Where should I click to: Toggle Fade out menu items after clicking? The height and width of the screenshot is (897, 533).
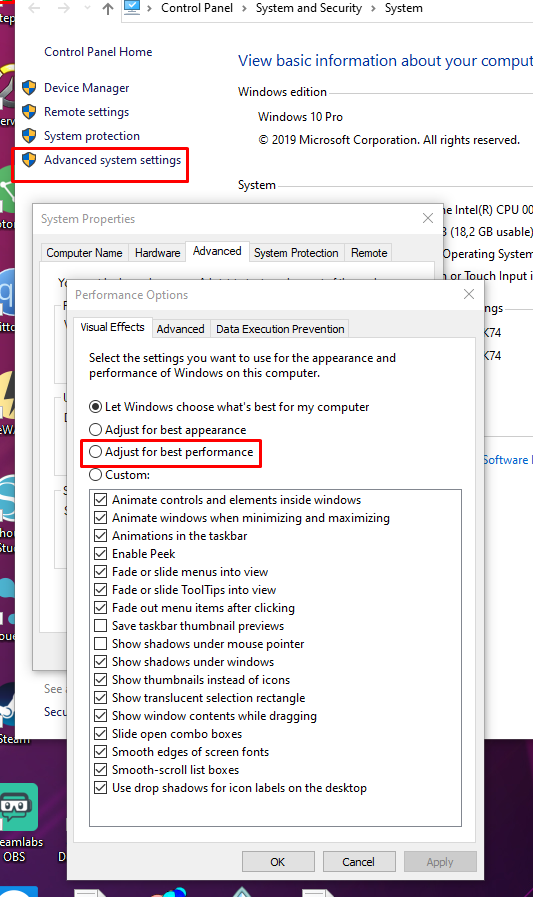point(101,608)
